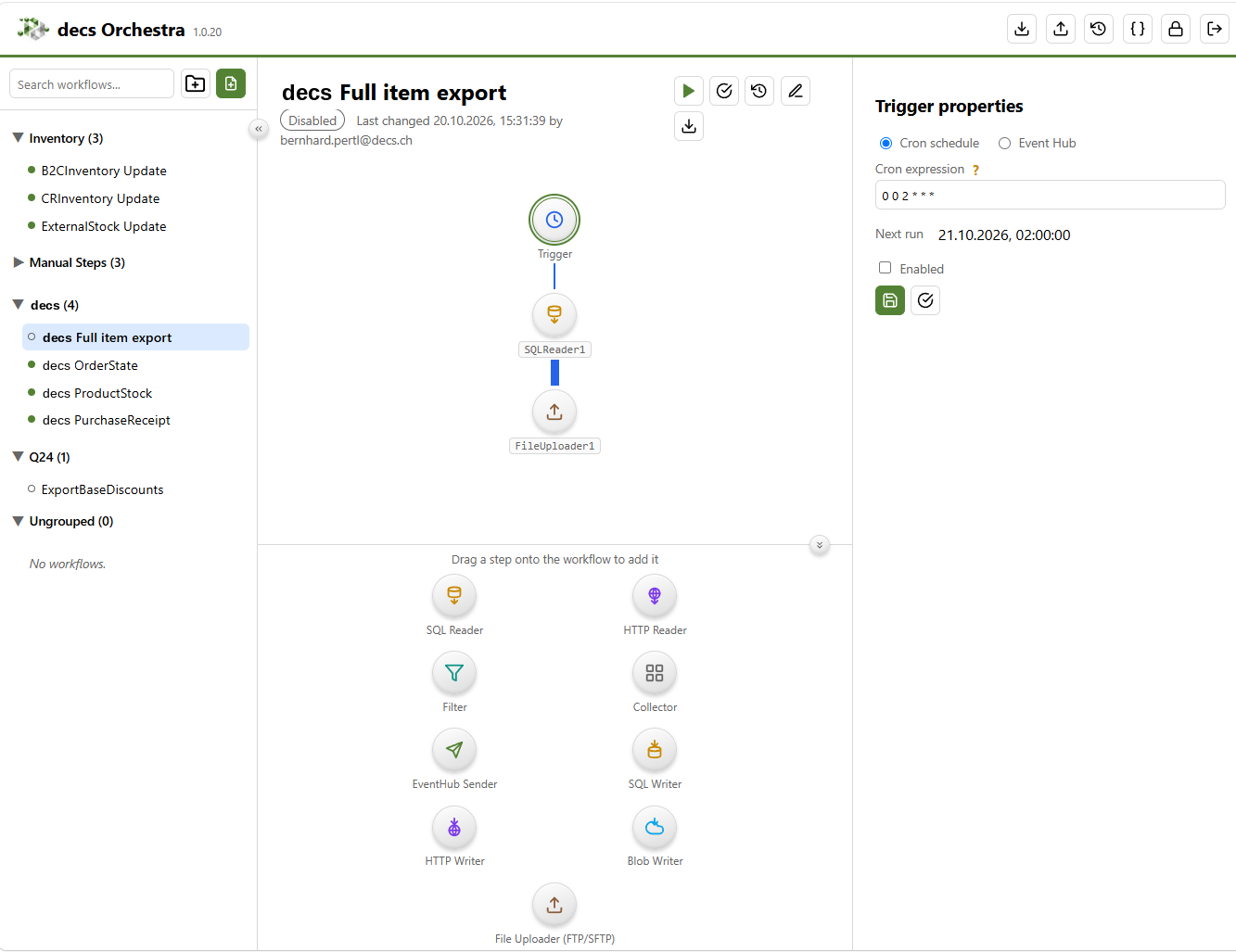Screen dimensions: 1236x952
Task: Collapse the Inventory (3) group
Action: [18, 137]
